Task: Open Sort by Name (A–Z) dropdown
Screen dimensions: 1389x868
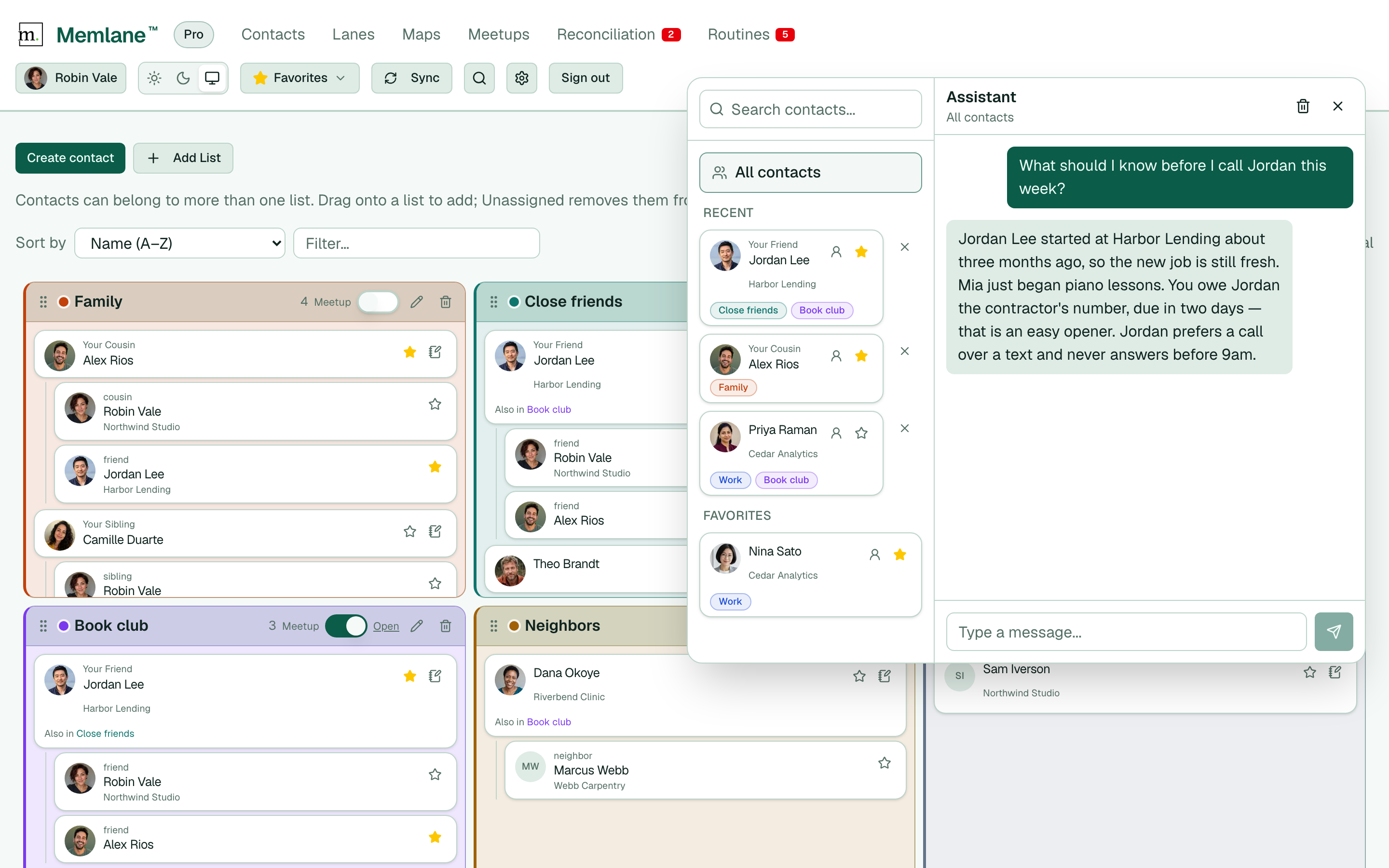Action: (x=179, y=244)
